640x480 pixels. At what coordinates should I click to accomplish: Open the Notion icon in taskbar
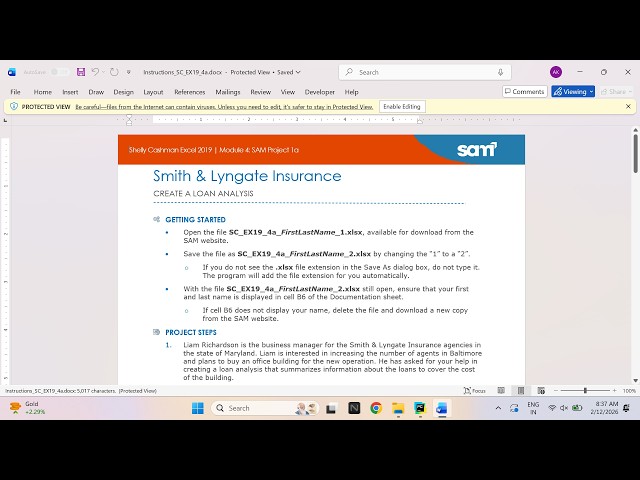pyautogui.click(x=354, y=408)
